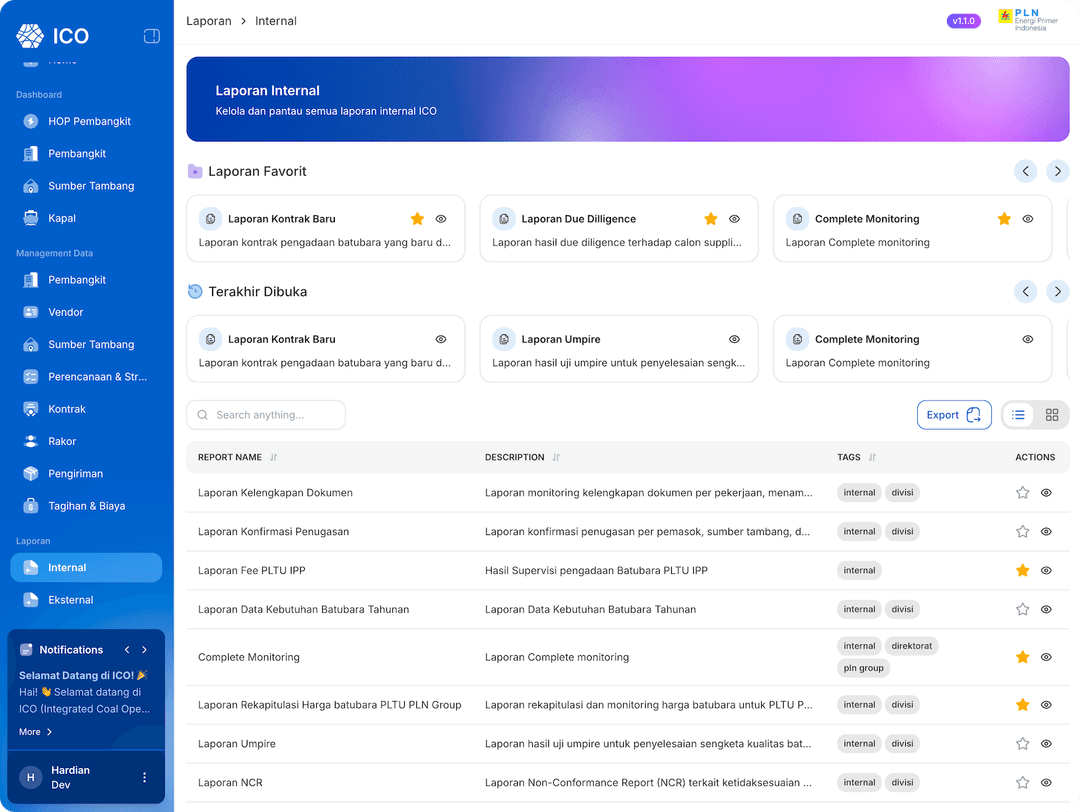Collapse the sidebar panel icon
1080x812 pixels.
tap(152, 36)
